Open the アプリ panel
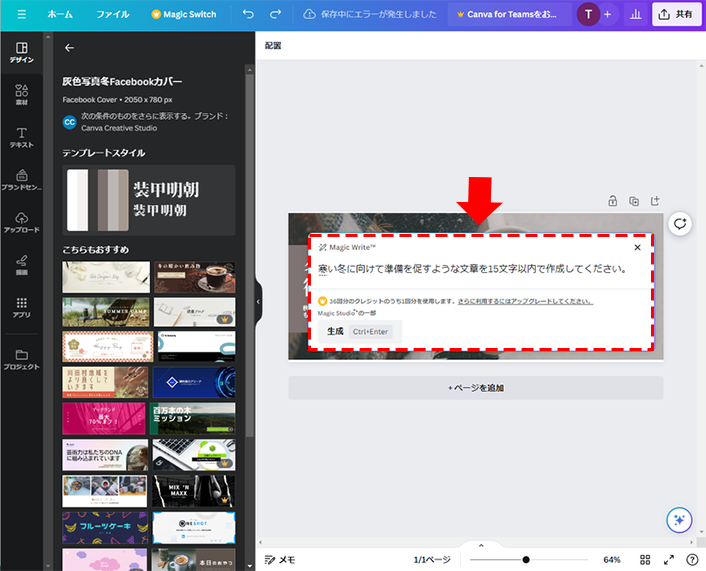This screenshot has height=571, width=706. pos(22,307)
